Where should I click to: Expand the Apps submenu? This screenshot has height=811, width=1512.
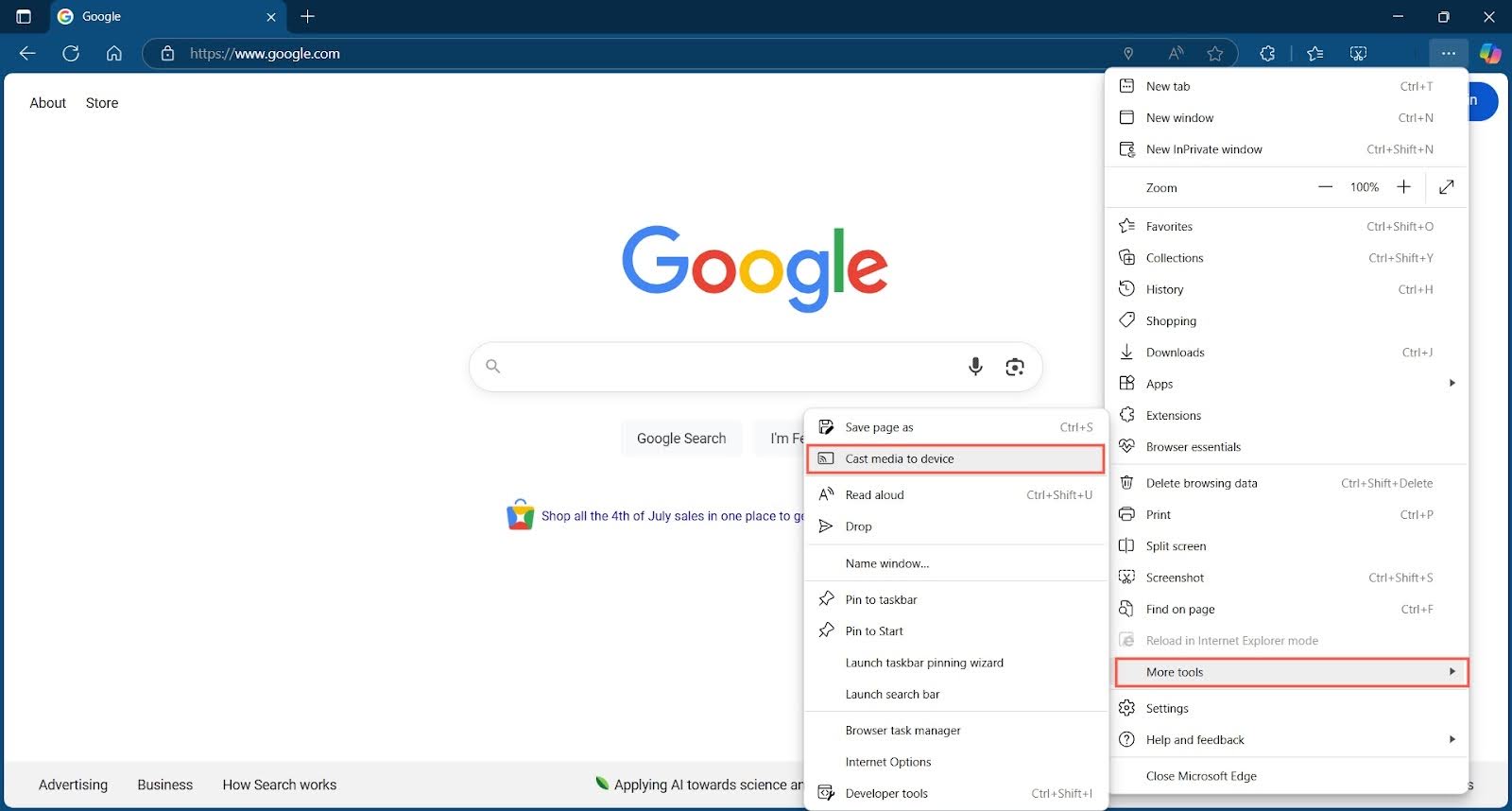click(1286, 384)
